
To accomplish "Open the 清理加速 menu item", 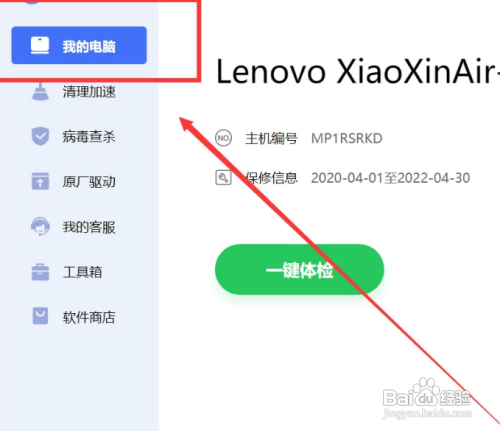I will pos(89,92).
